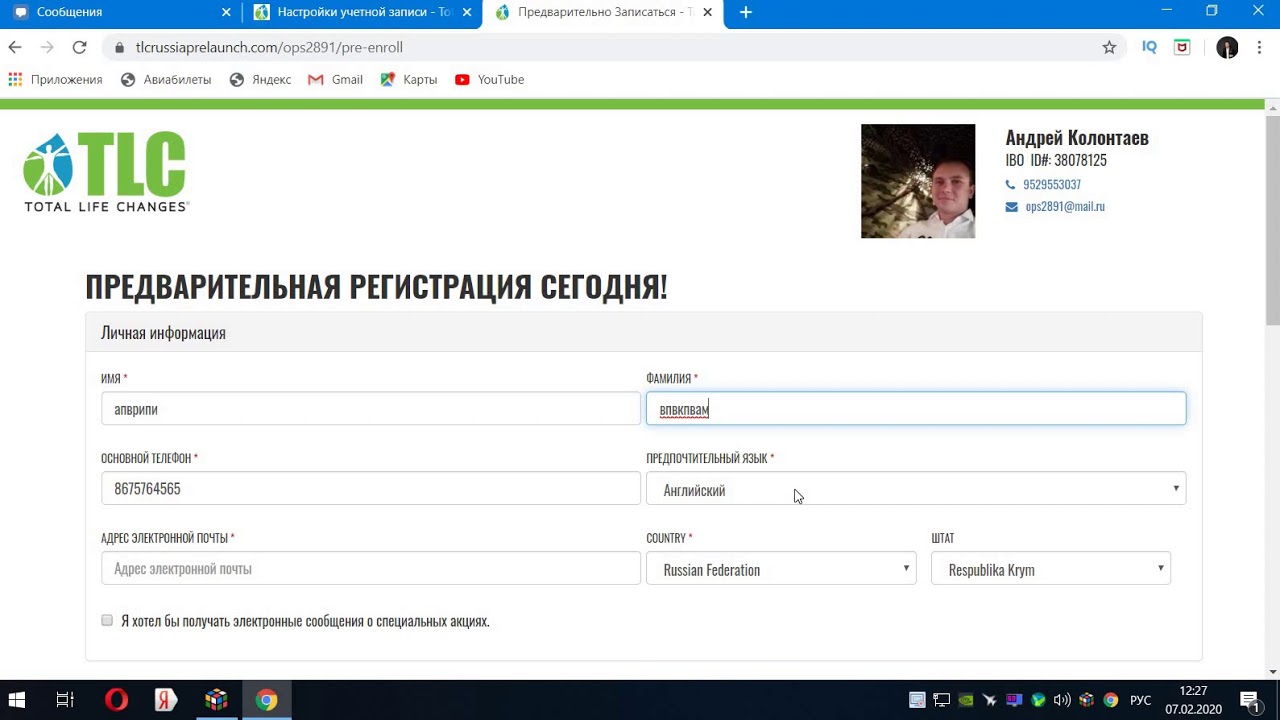Launch Opera from the taskbar

click(117, 700)
